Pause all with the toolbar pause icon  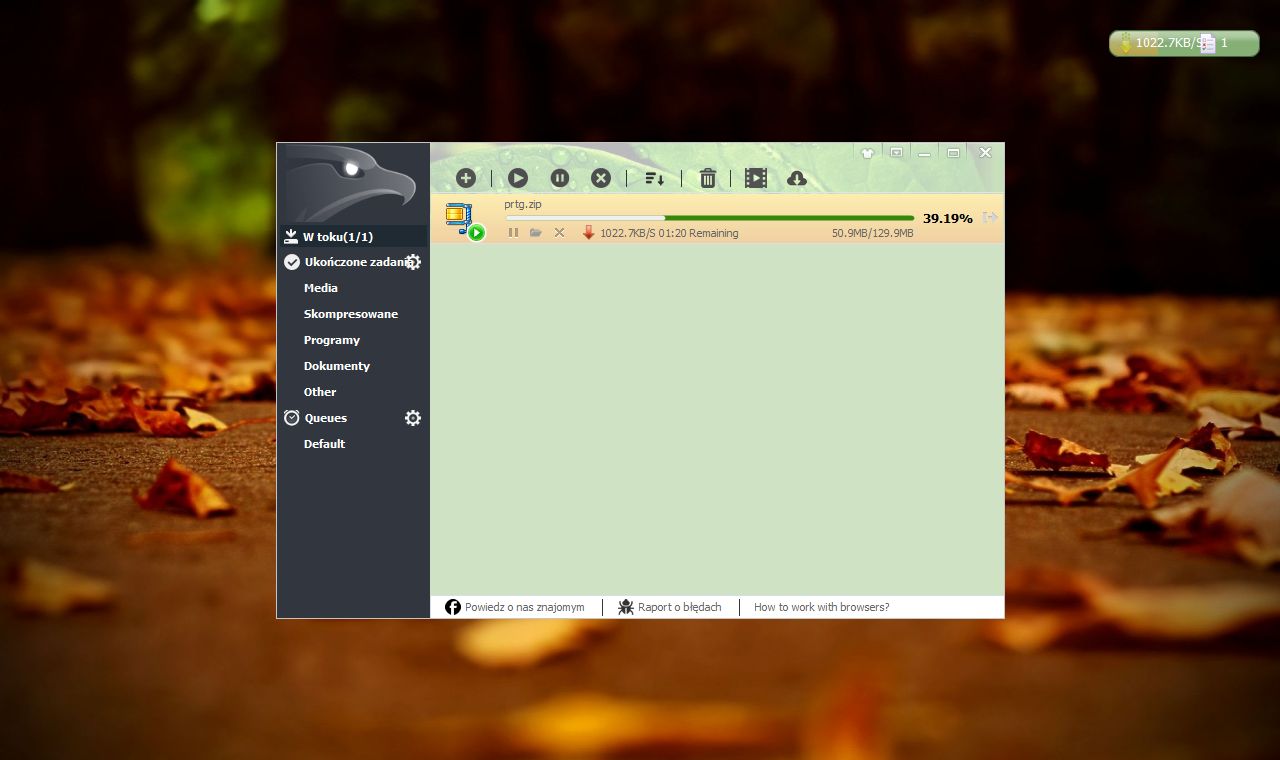coord(559,178)
